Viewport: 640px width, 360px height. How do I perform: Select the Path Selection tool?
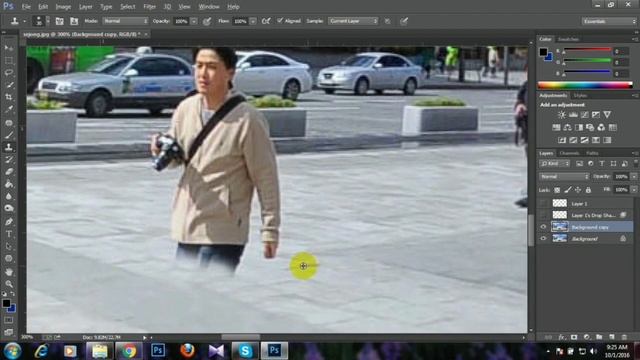9,246
